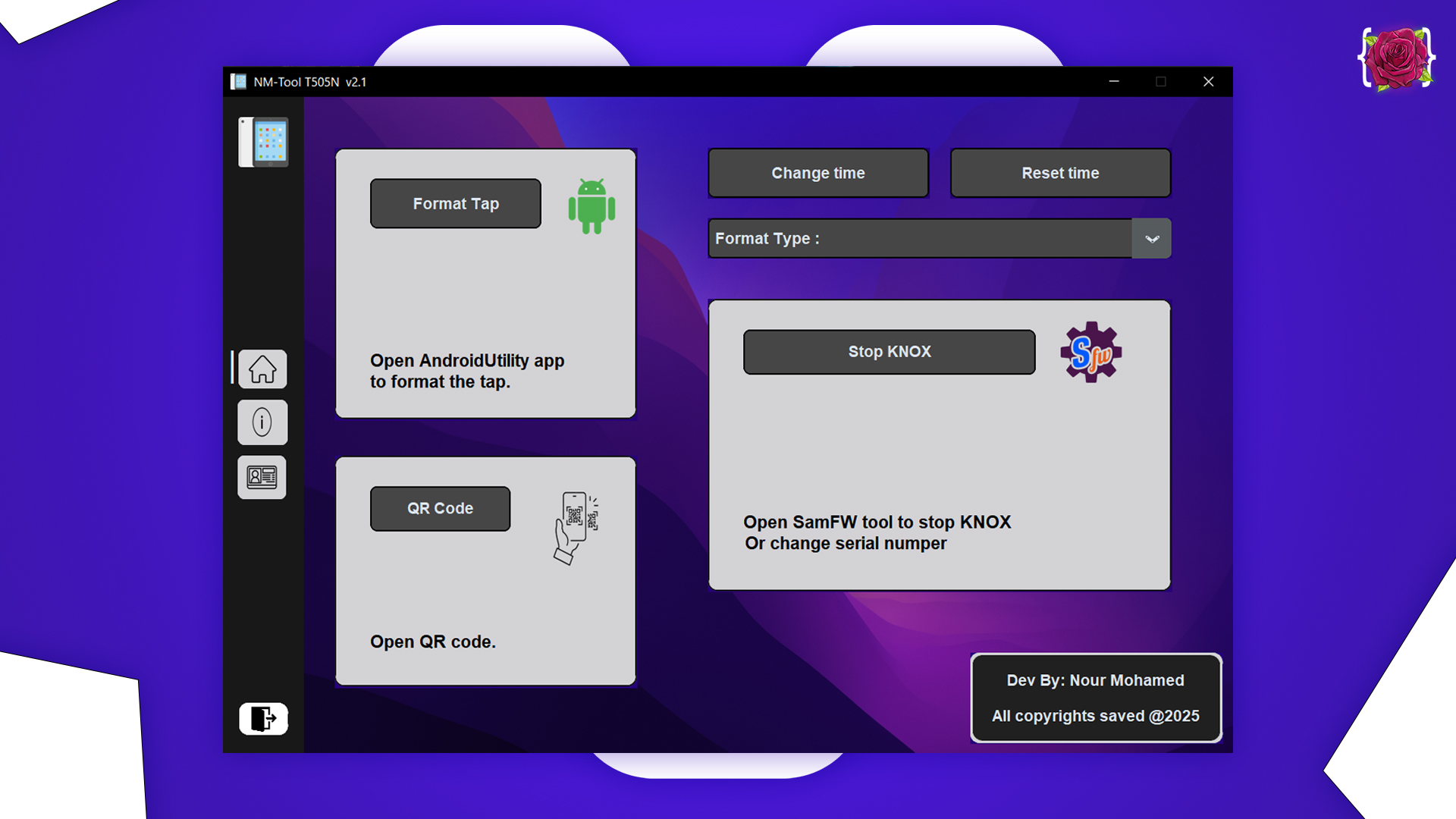Click the Stop KNOX button
The image size is (1456, 819).
pyautogui.click(x=890, y=352)
